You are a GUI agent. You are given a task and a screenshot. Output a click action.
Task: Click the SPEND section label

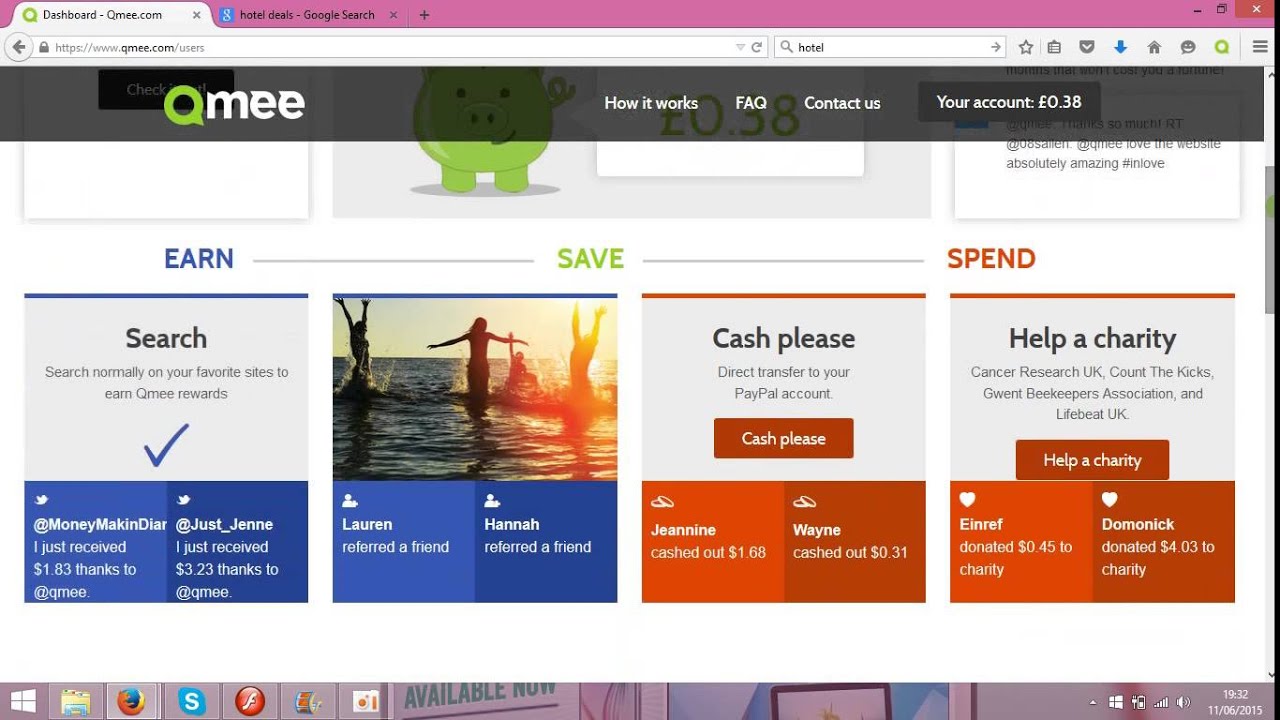tap(991, 259)
